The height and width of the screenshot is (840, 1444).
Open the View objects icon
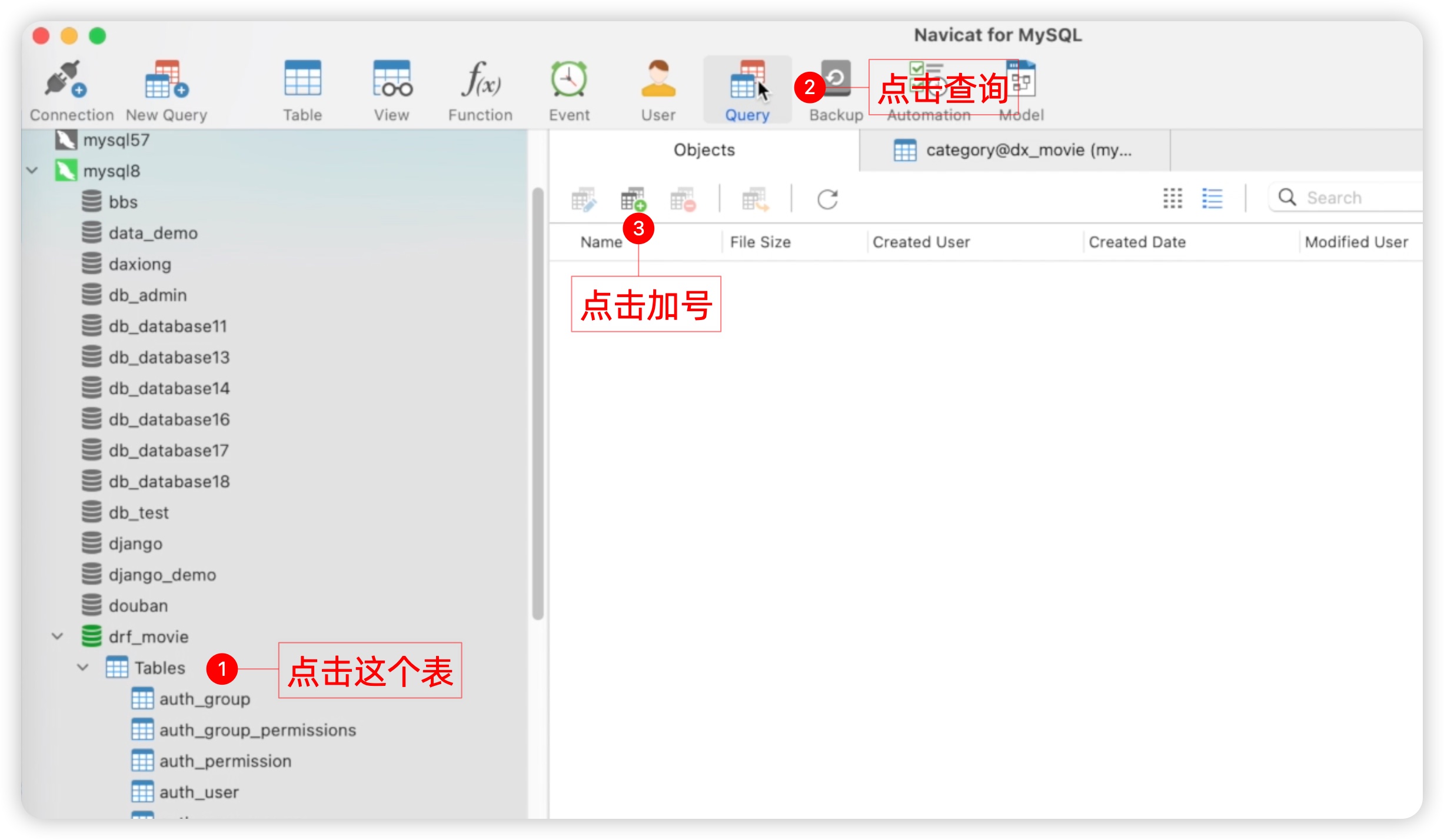tap(392, 90)
